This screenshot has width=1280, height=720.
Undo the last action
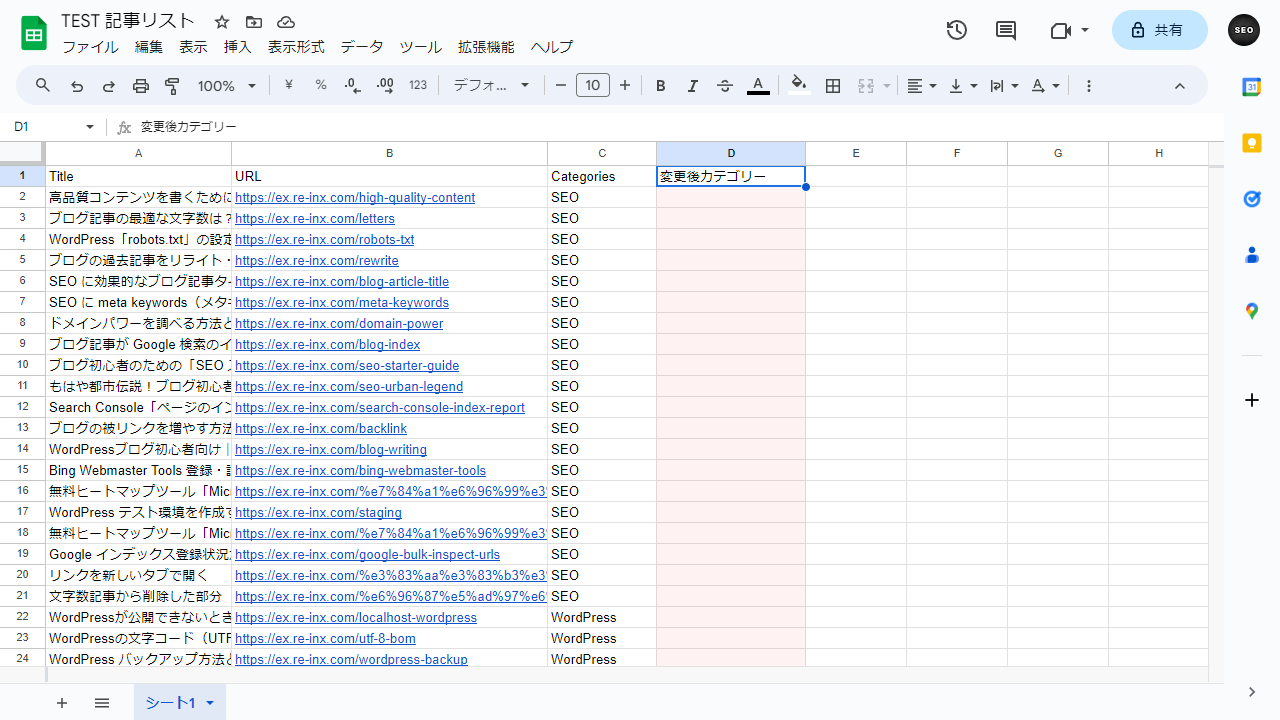click(x=77, y=86)
